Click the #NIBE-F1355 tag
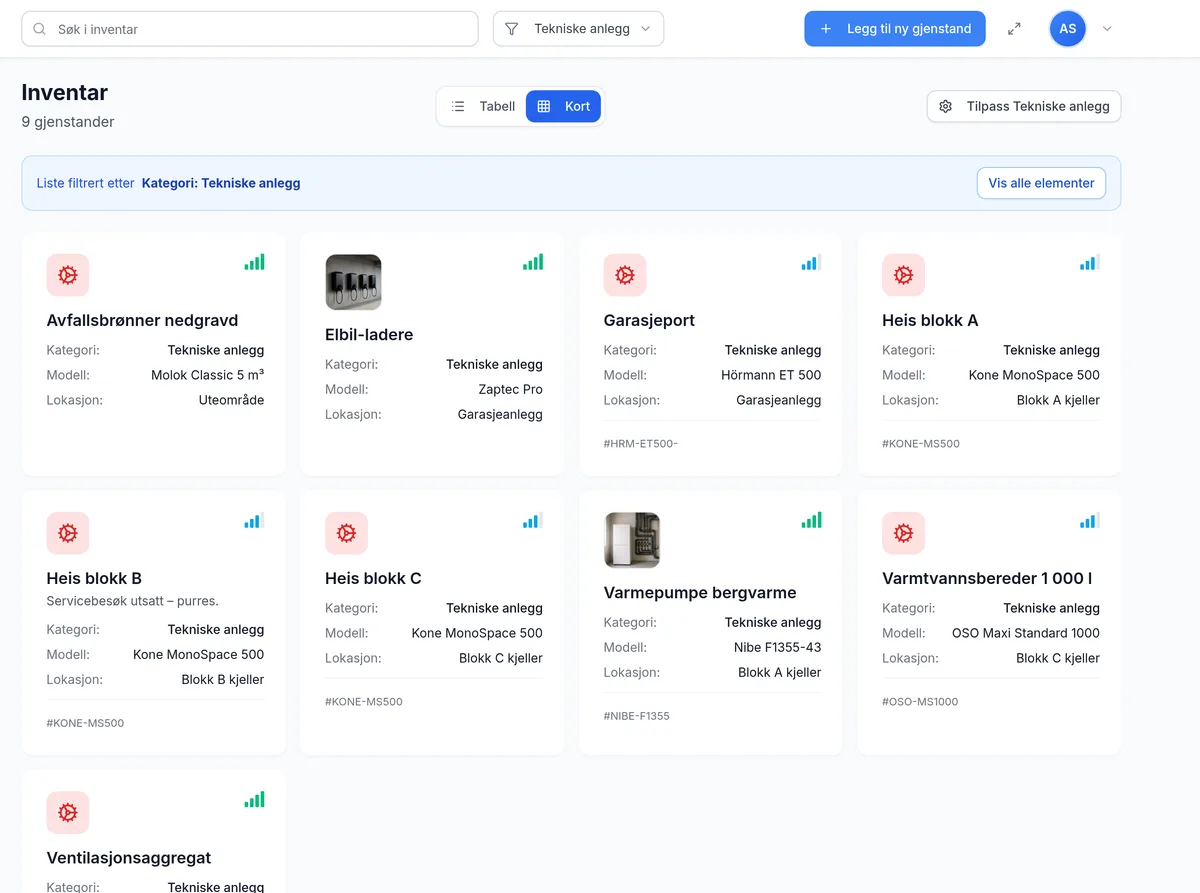 pyautogui.click(x=637, y=716)
